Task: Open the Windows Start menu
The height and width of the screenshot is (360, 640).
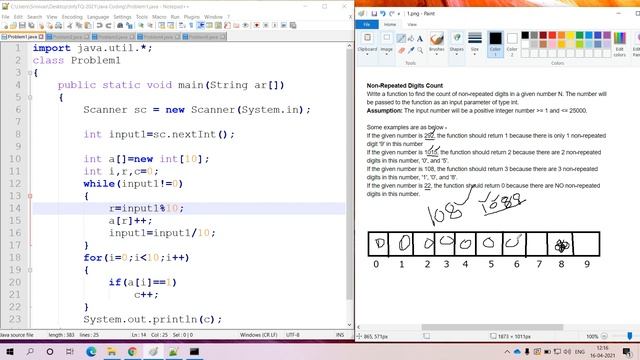Action: (x=9, y=351)
